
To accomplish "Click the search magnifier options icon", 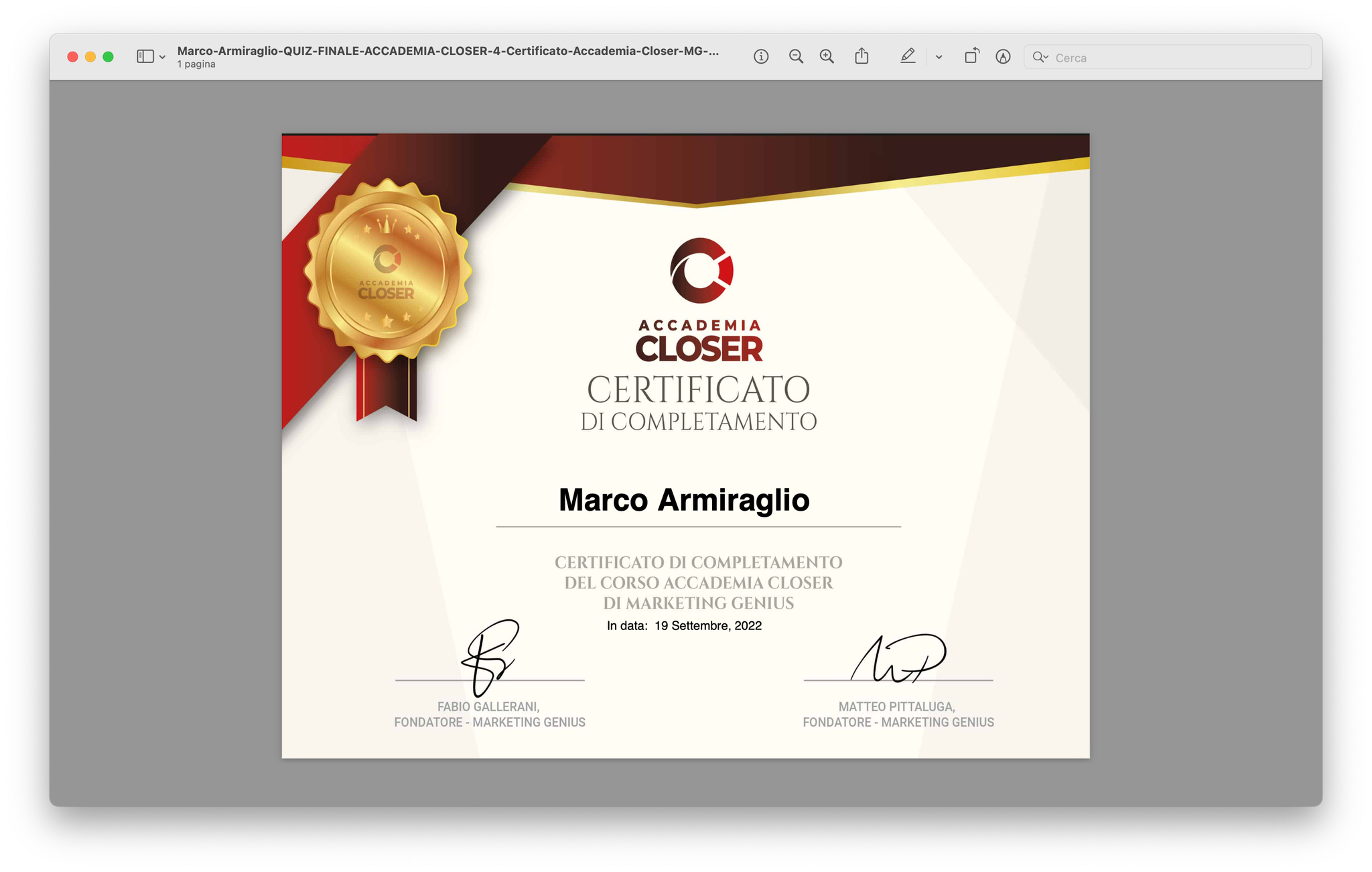I will click(x=1040, y=58).
